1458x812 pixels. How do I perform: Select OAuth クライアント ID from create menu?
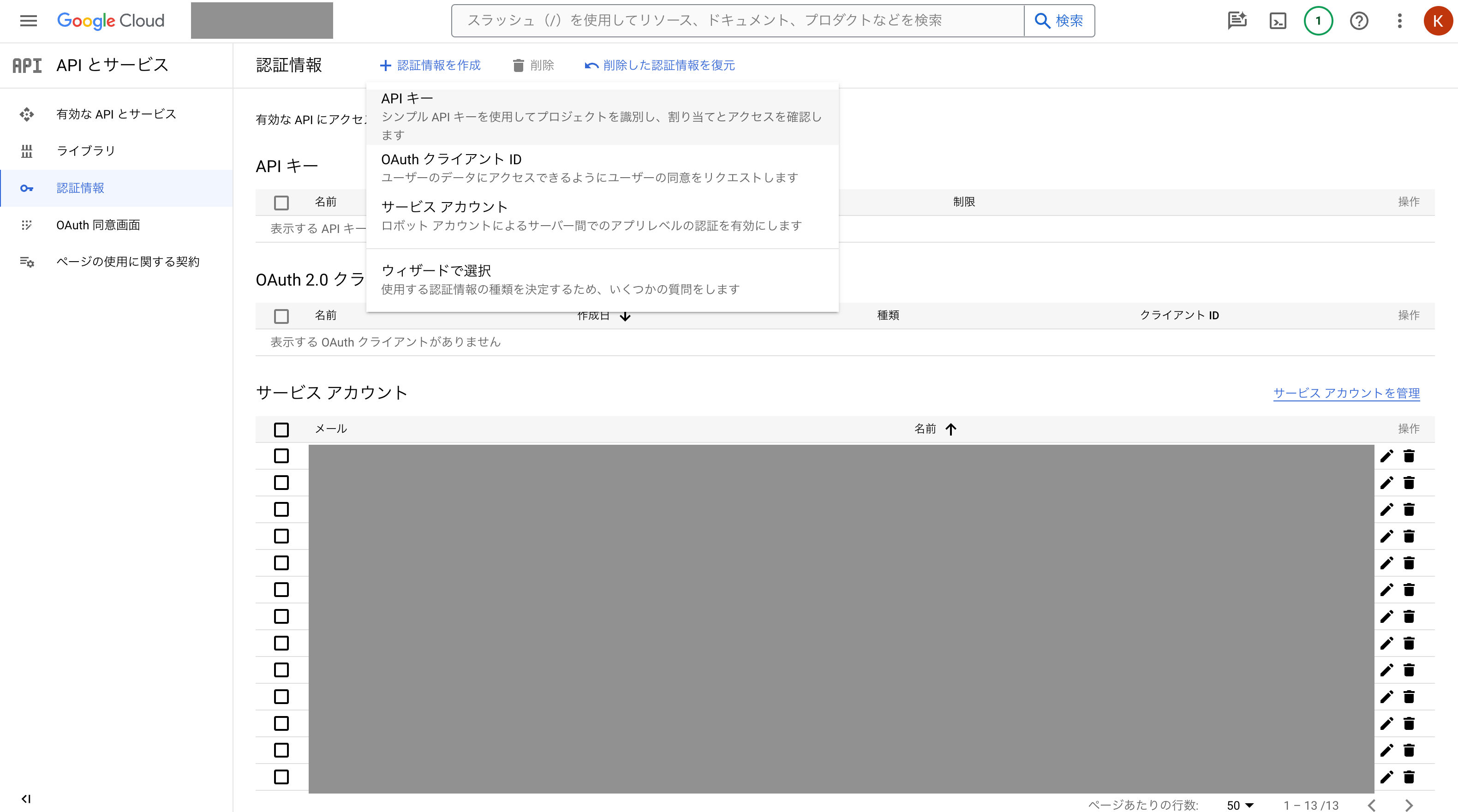451,159
